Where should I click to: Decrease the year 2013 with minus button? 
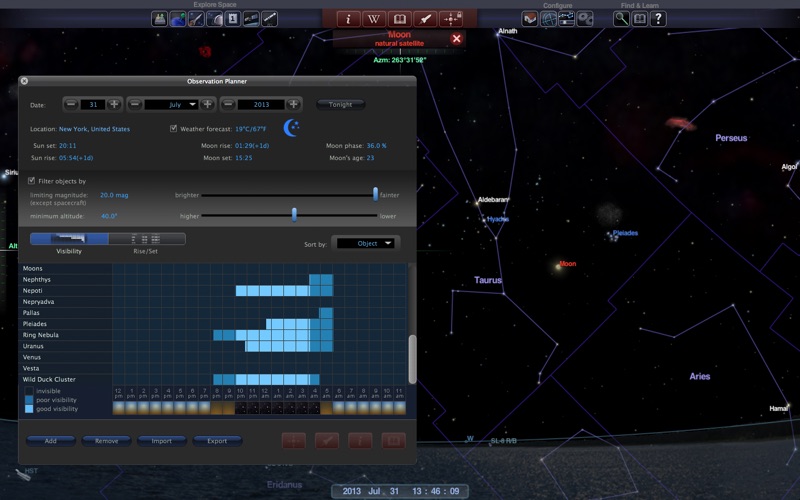coord(228,104)
